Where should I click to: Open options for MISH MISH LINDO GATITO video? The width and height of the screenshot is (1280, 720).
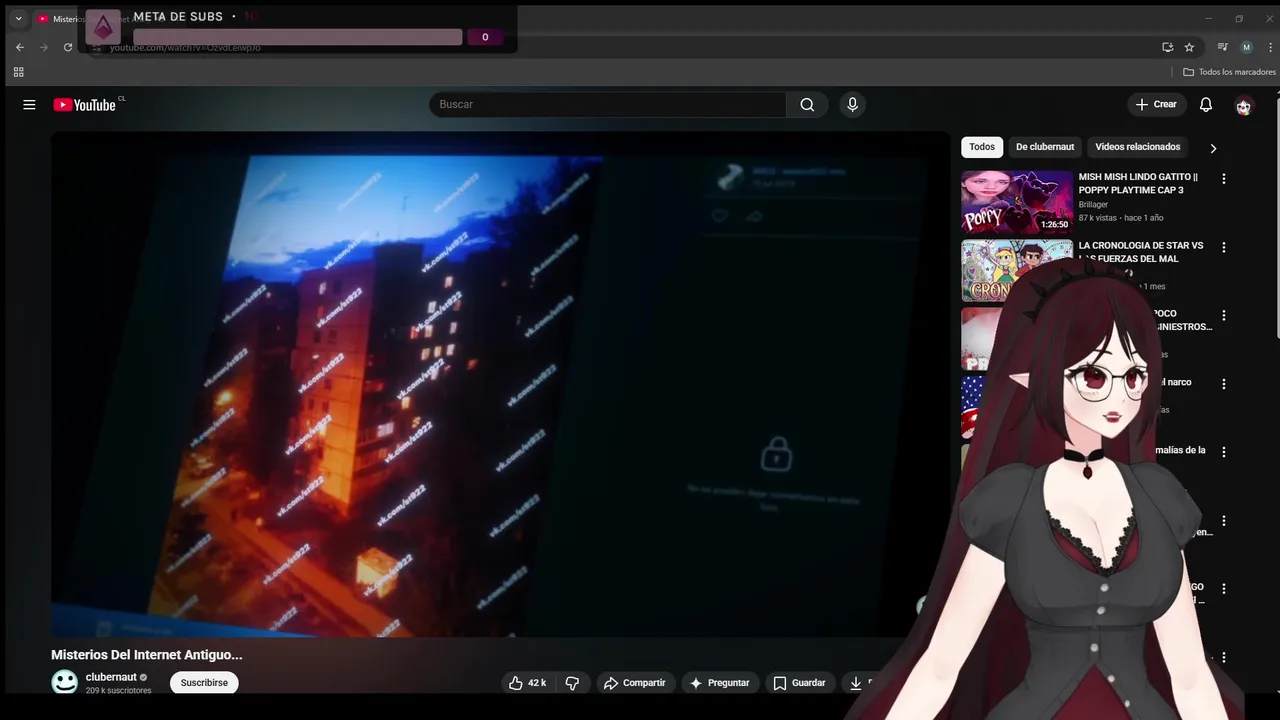tap(1223, 179)
